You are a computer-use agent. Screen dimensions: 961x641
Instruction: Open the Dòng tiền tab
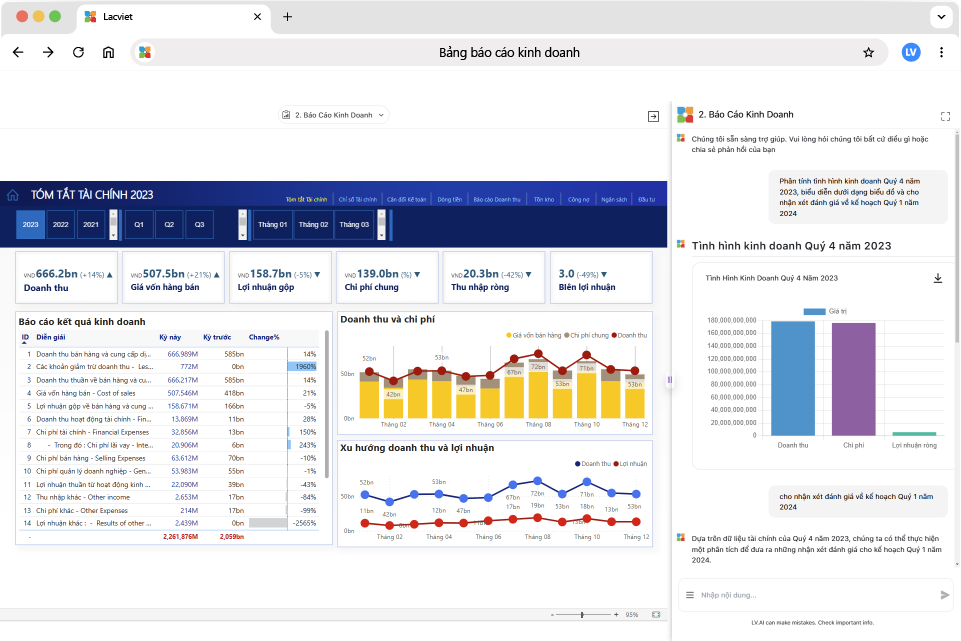pyautogui.click(x=449, y=199)
